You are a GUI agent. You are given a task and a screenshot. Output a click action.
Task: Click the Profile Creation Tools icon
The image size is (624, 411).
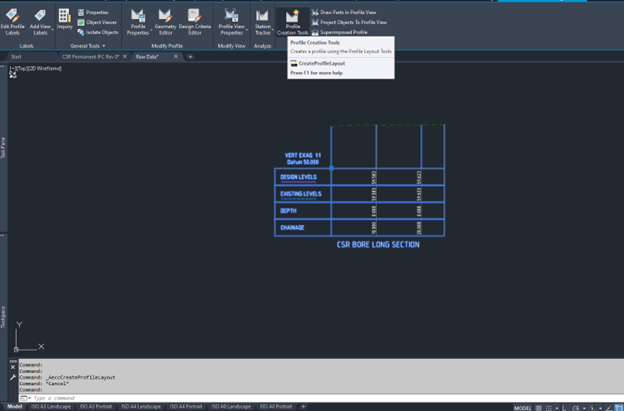pyautogui.click(x=292, y=17)
